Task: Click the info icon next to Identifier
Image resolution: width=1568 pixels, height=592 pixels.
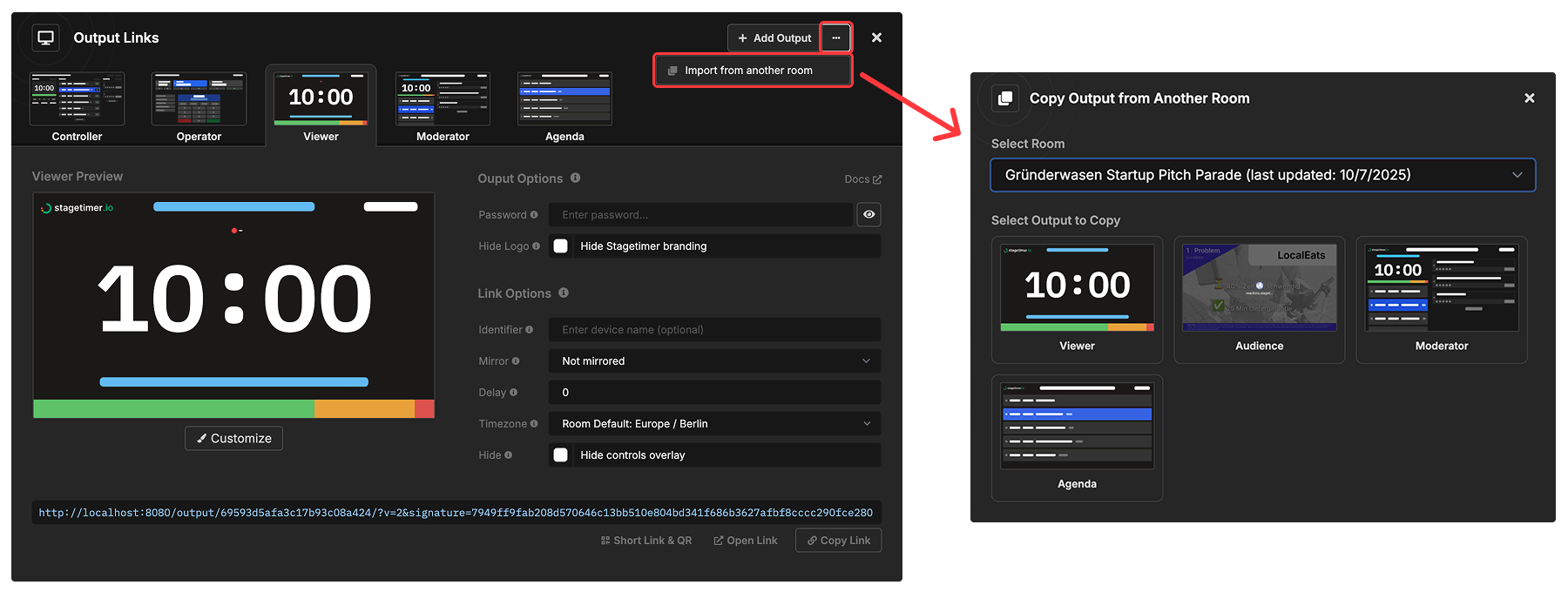Action: tap(529, 329)
